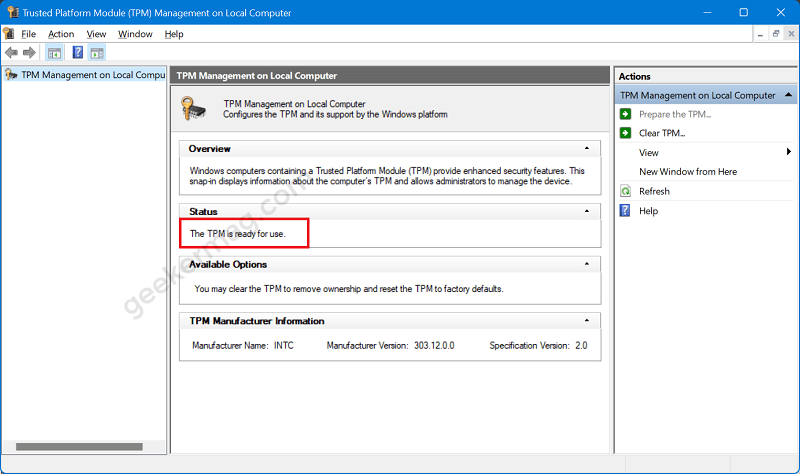Minimize the inner MDI child window
Screen dimensions: 800x474
760,34
